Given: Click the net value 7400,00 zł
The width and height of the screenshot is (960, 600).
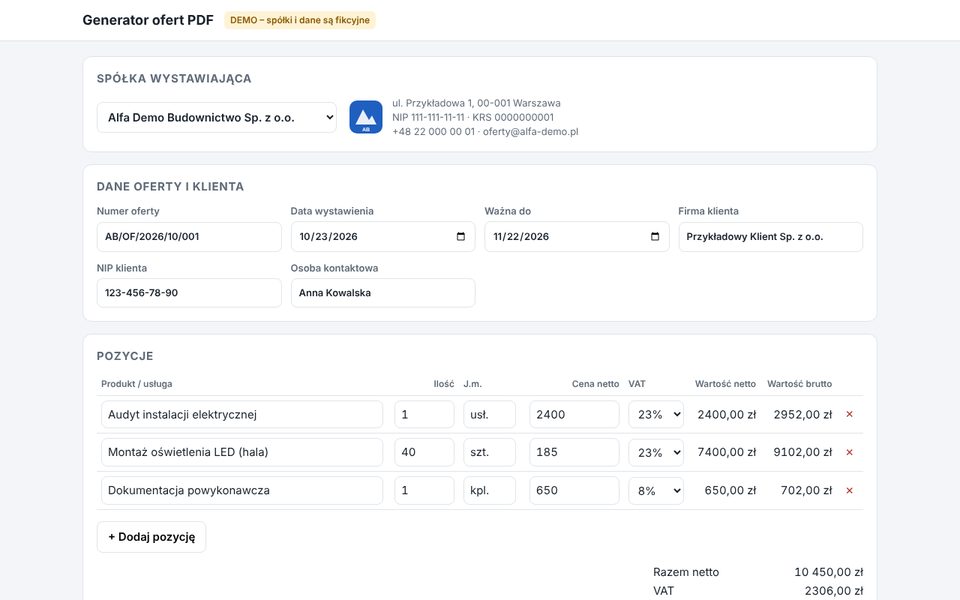Looking at the screenshot, I should (727, 452).
